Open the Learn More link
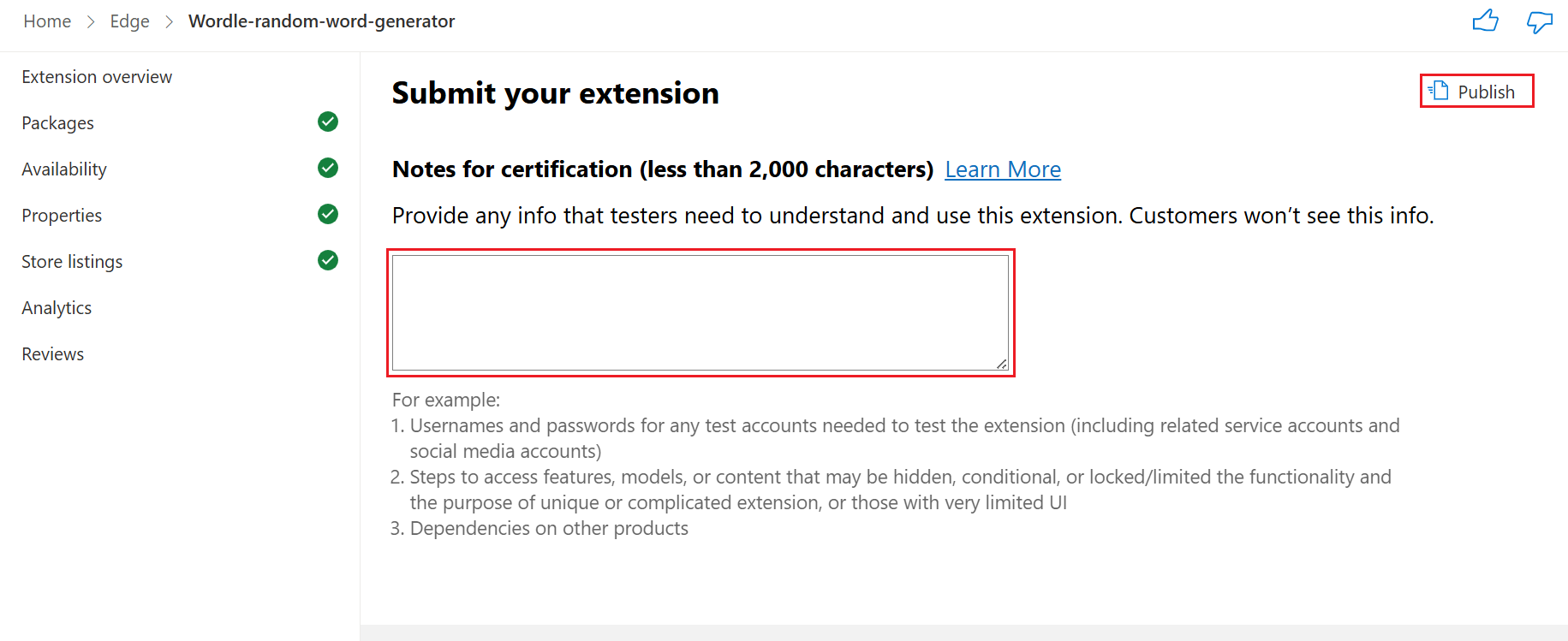1568x641 pixels. tap(1002, 169)
